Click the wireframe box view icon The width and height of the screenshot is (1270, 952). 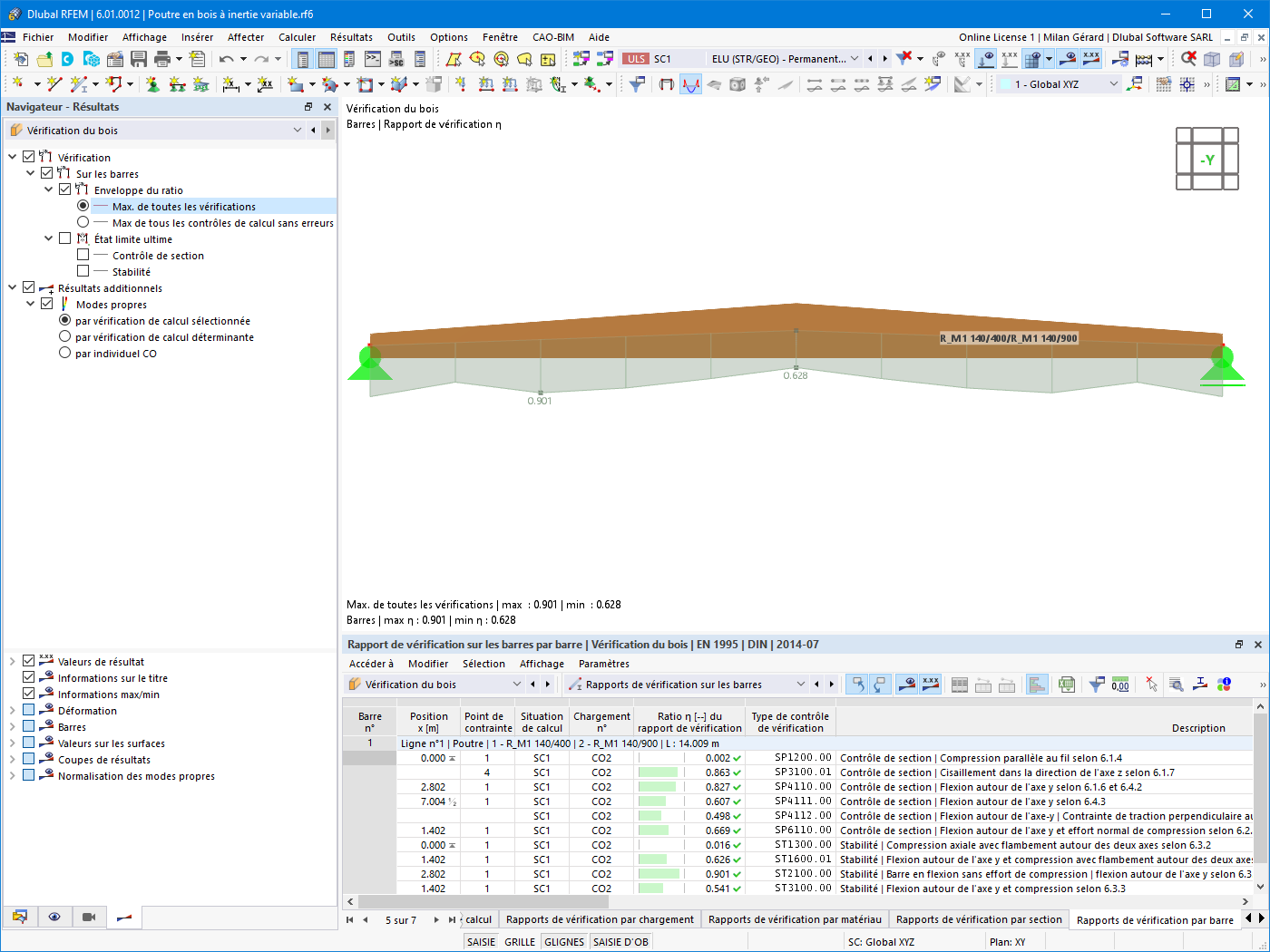[x=1212, y=59]
